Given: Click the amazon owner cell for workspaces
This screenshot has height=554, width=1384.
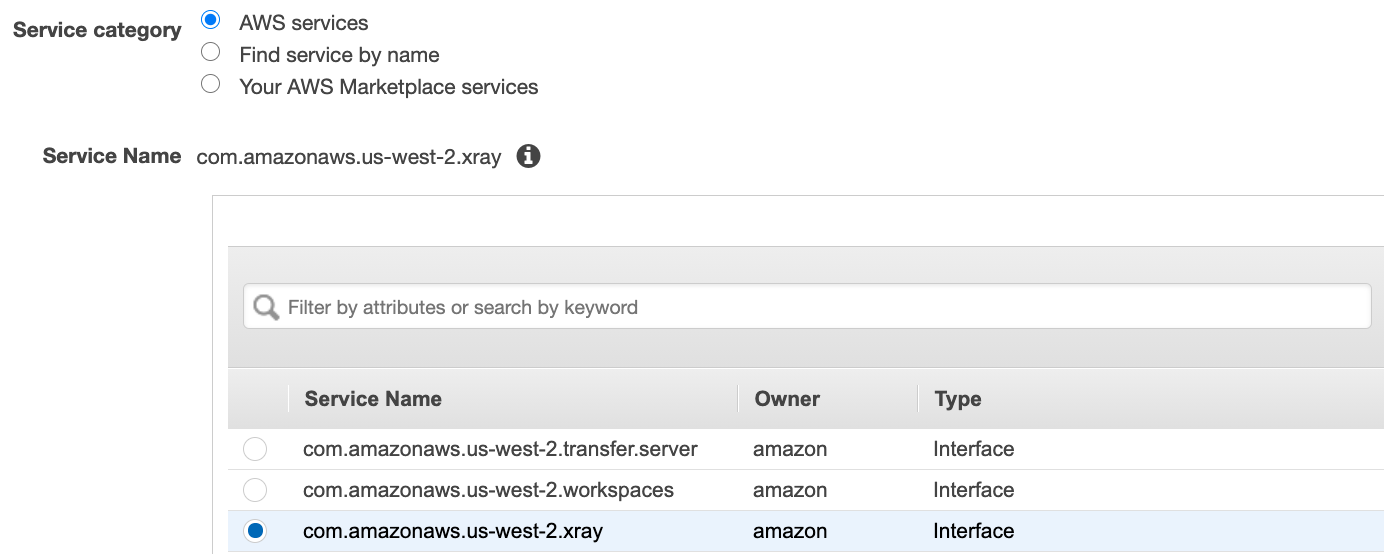Looking at the screenshot, I should pyautogui.click(x=790, y=490).
